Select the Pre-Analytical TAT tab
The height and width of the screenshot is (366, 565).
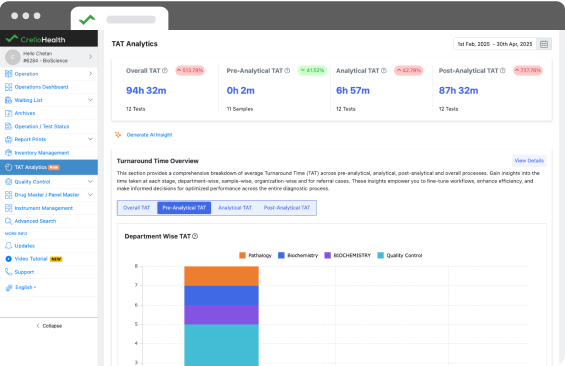[x=184, y=208]
